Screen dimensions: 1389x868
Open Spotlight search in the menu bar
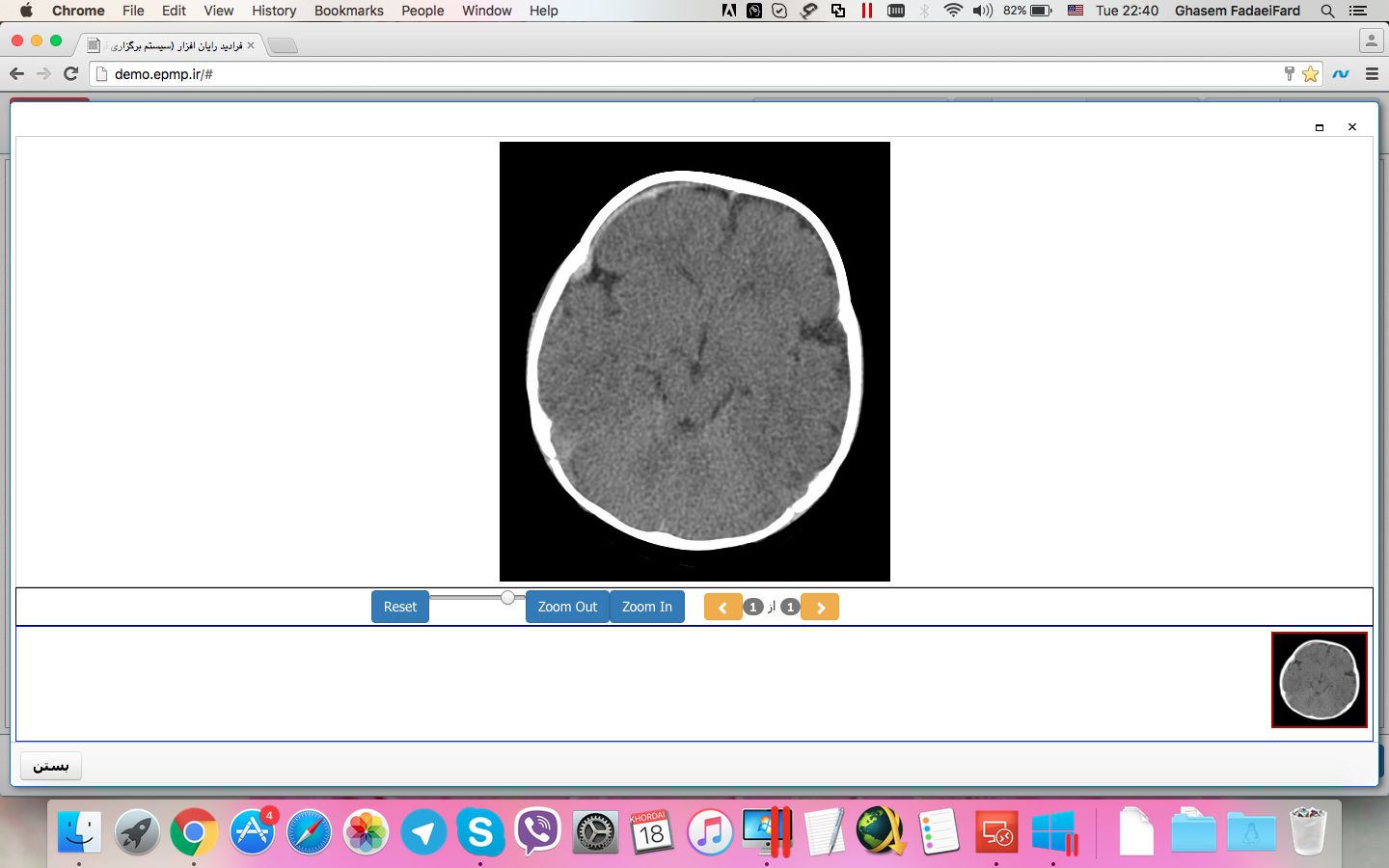[1327, 11]
